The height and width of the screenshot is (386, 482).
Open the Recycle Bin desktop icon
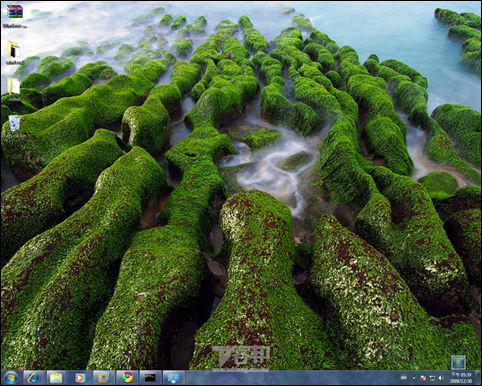[14, 126]
